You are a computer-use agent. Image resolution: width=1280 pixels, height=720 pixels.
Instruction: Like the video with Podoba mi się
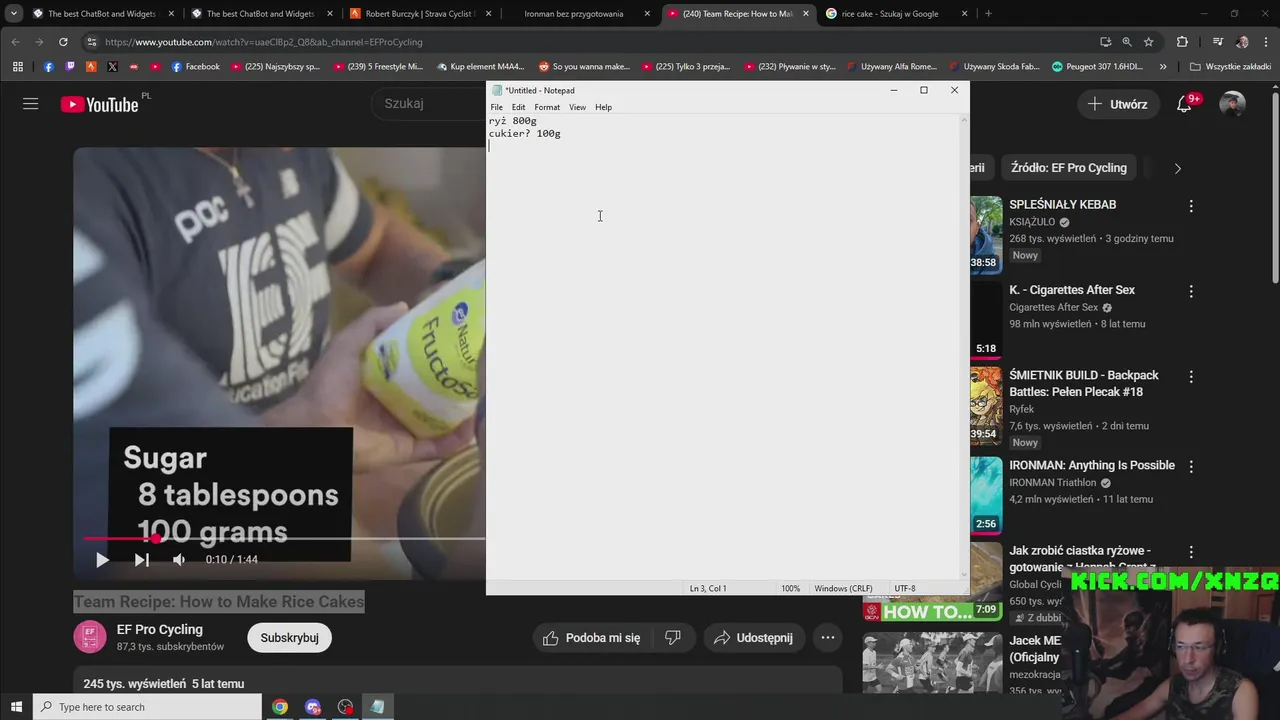(591, 638)
